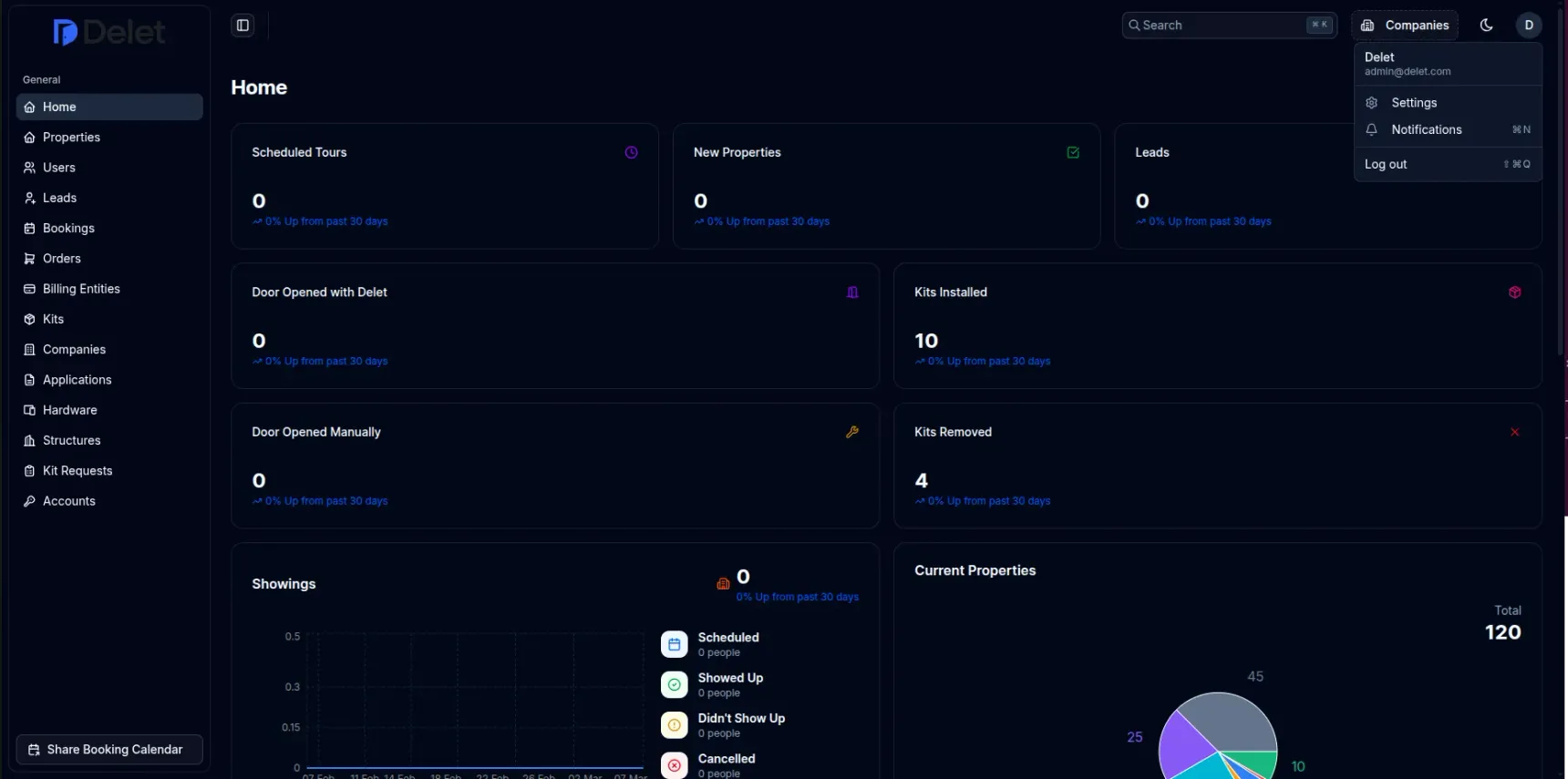Viewport: 1568px width, 779px height.
Task: Click Delet account header in menu
Action: click(x=1448, y=64)
